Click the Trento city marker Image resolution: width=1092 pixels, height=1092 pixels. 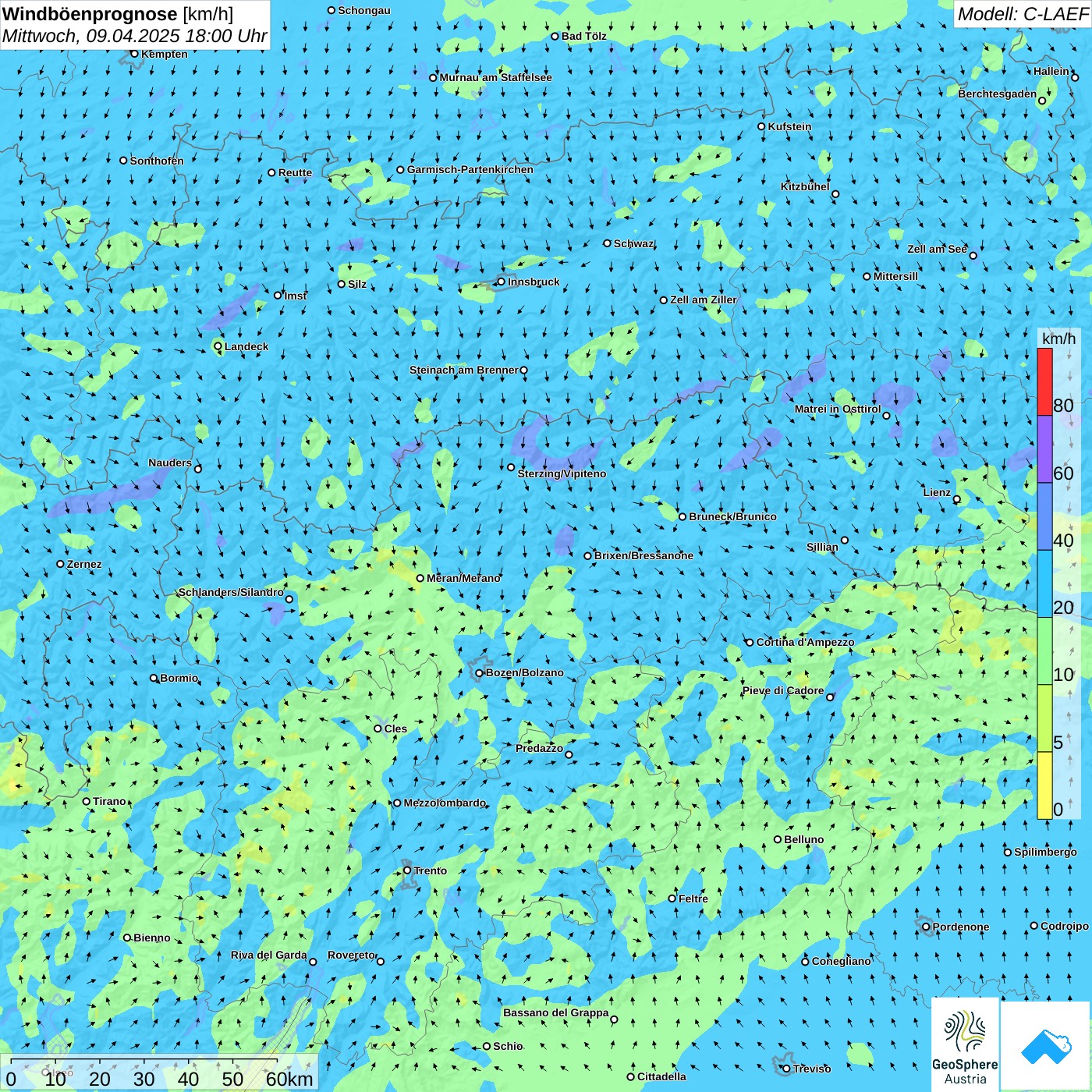[x=407, y=870]
